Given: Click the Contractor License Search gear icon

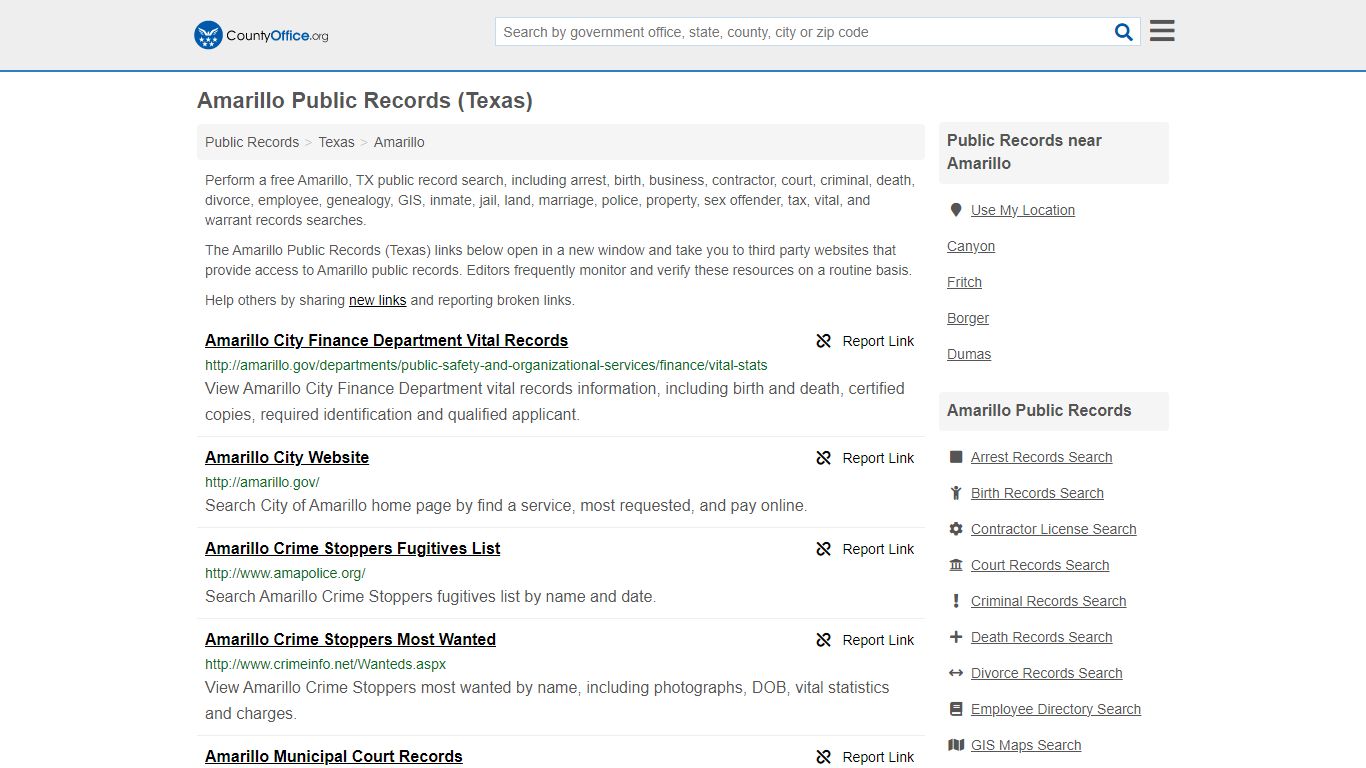Looking at the screenshot, I should (956, 529).
